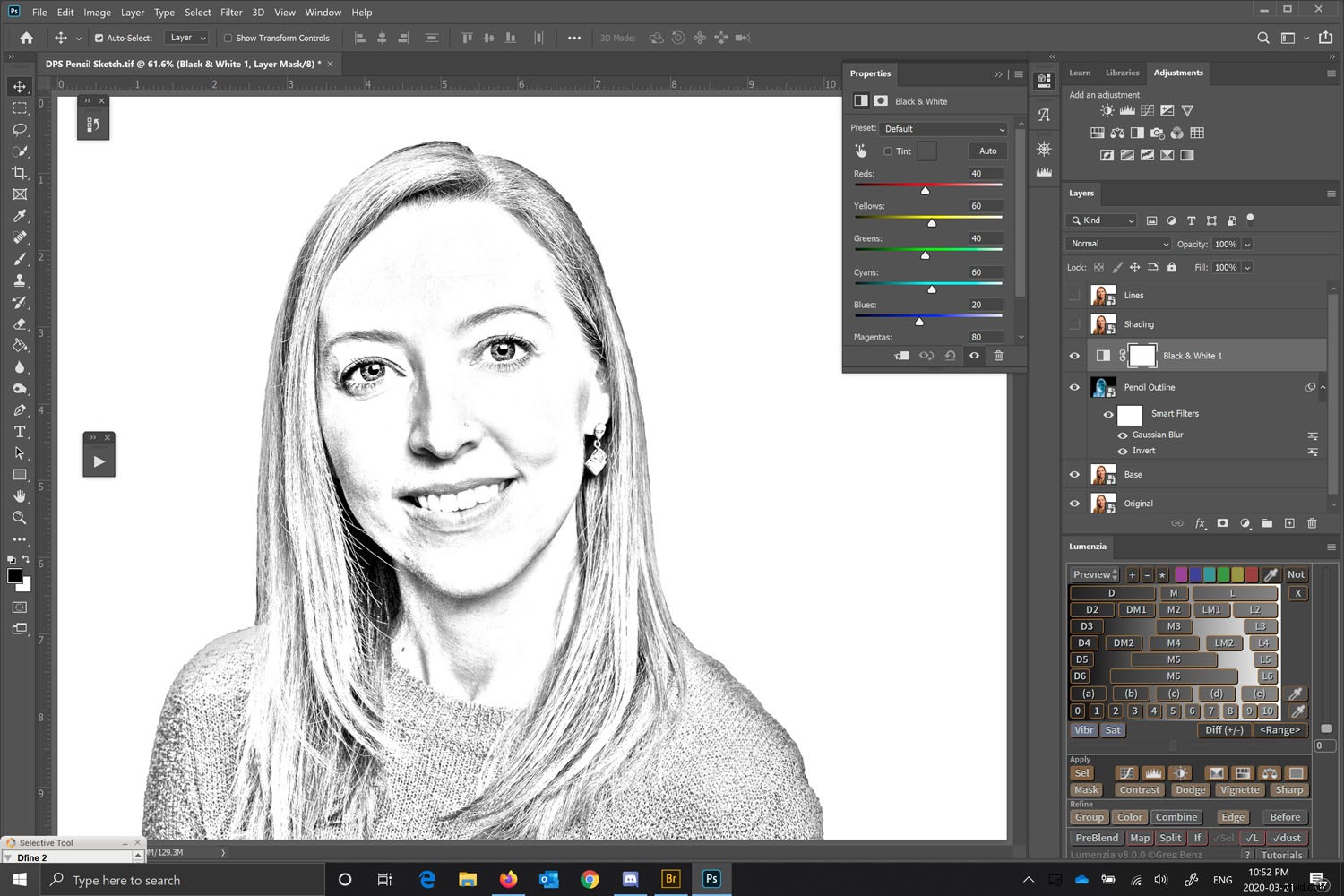Select the Crop tool

coord(19,172)
